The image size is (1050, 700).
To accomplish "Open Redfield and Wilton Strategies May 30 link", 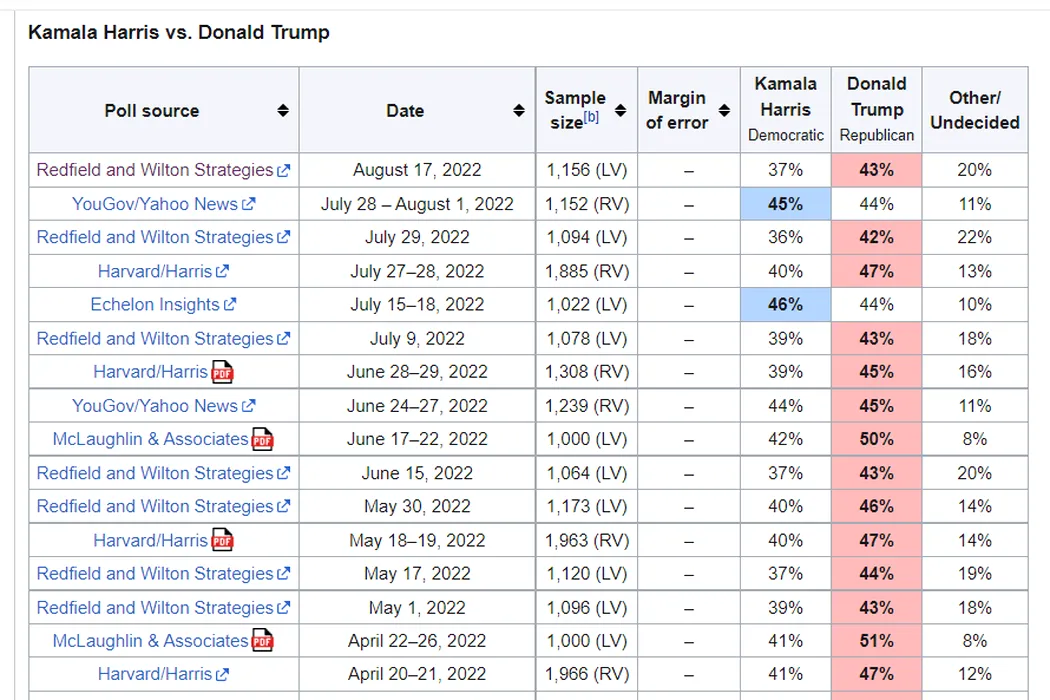I will pyautogui.click(x=155, y=506).
